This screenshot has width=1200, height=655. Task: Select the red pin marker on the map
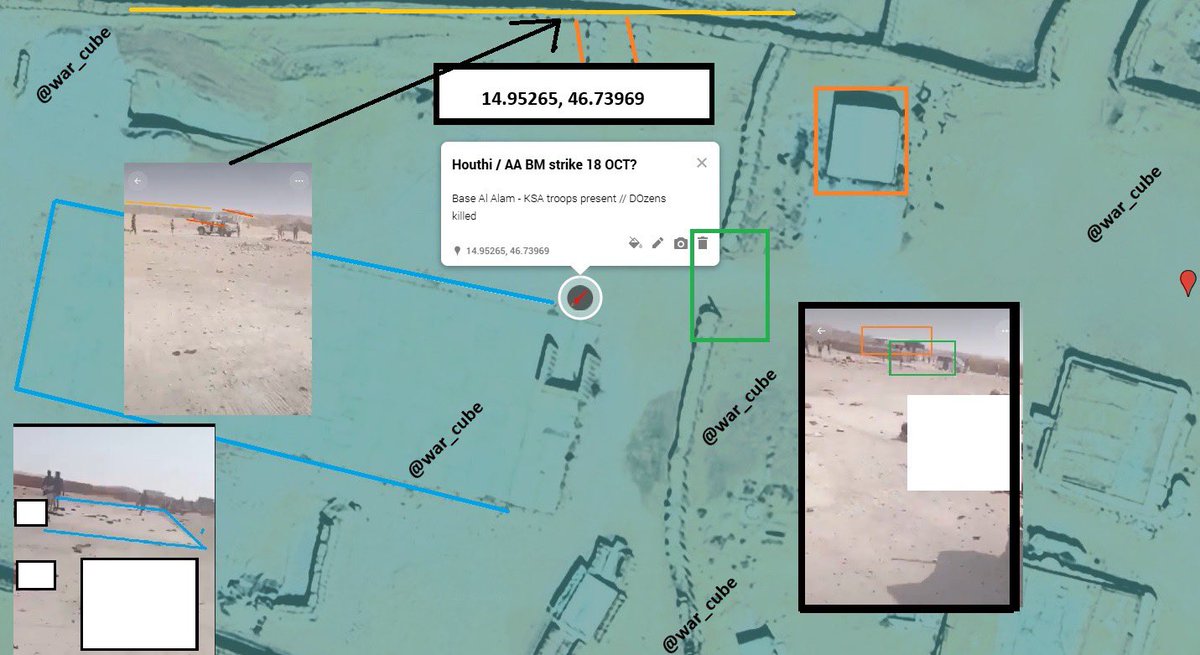[x=1187, y=282]
